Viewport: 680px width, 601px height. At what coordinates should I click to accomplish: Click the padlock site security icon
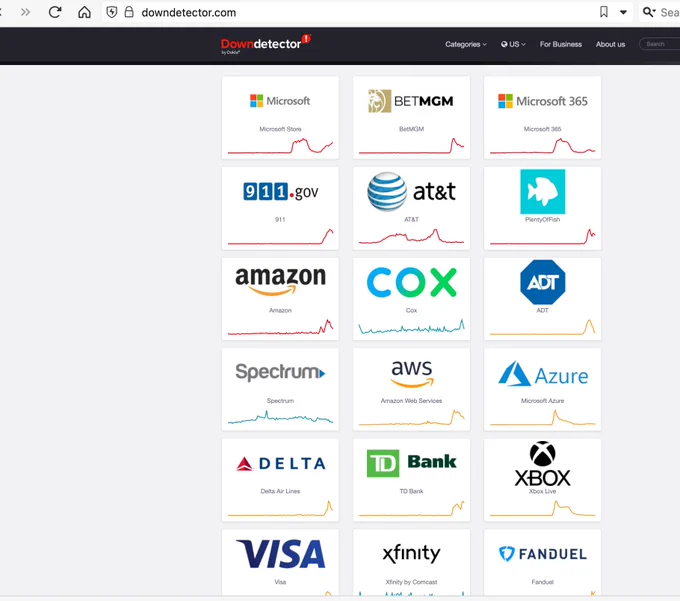pos(129,12)
